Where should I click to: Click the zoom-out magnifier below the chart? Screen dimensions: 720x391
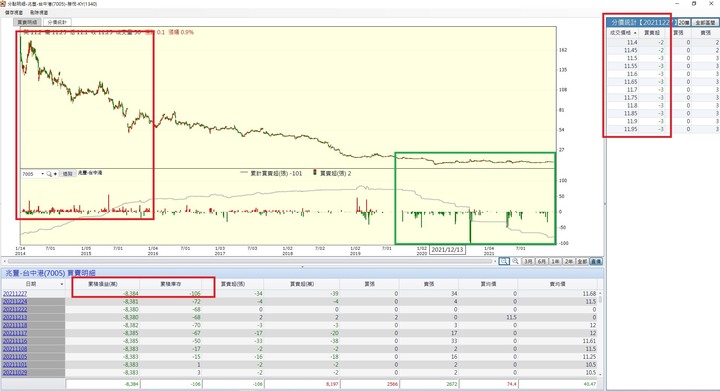(x=515, y=261)
